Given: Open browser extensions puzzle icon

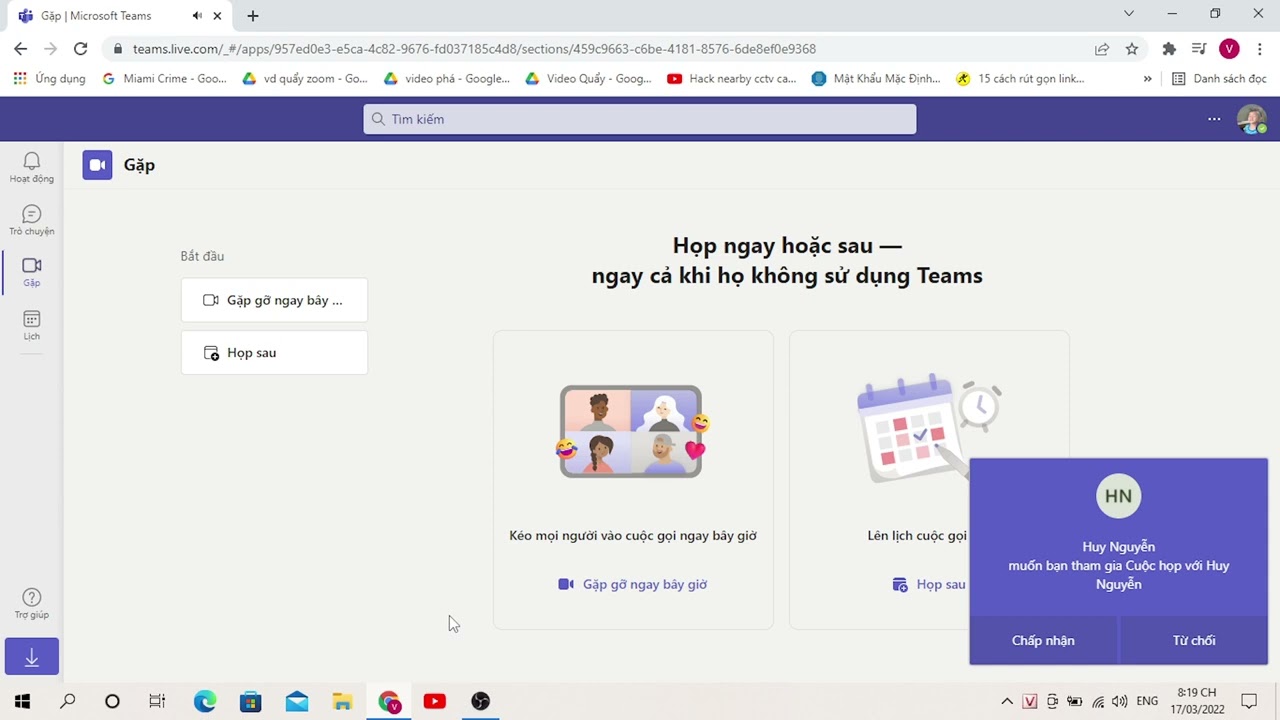Looking at the screenshot, I should click(1169, 49).
